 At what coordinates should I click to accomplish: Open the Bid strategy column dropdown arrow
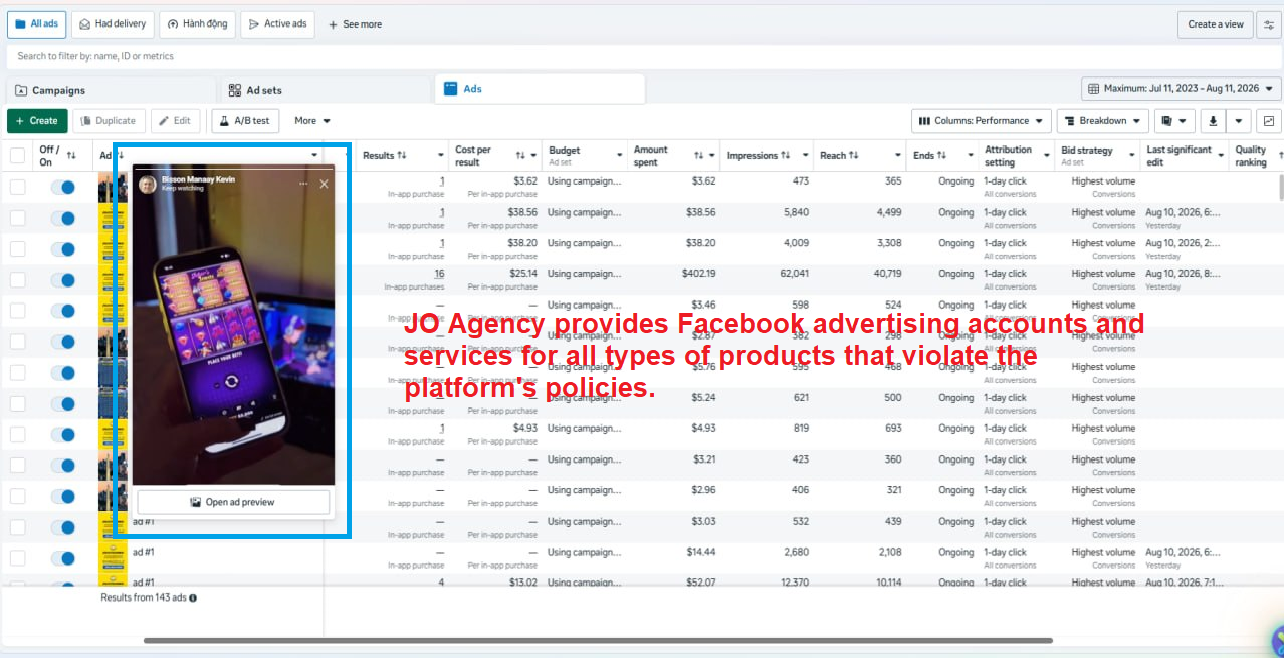[x=1131, y=155]
